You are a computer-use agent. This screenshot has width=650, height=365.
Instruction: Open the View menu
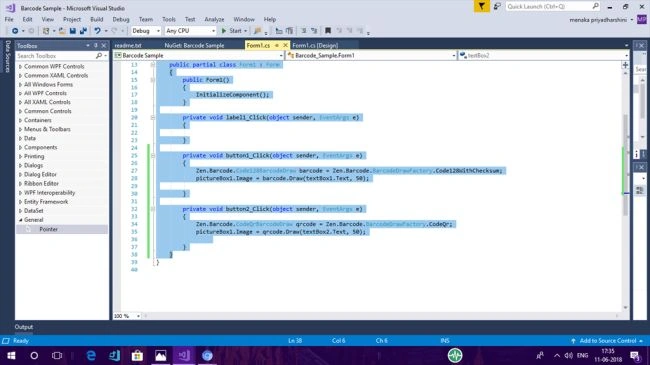click(x=47, y=19)
